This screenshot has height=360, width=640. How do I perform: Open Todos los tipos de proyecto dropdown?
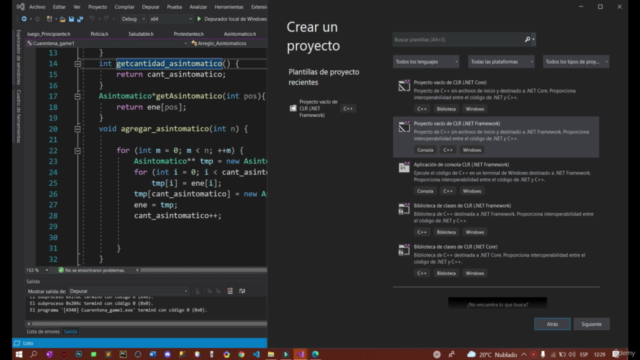[x=576, y=62]
